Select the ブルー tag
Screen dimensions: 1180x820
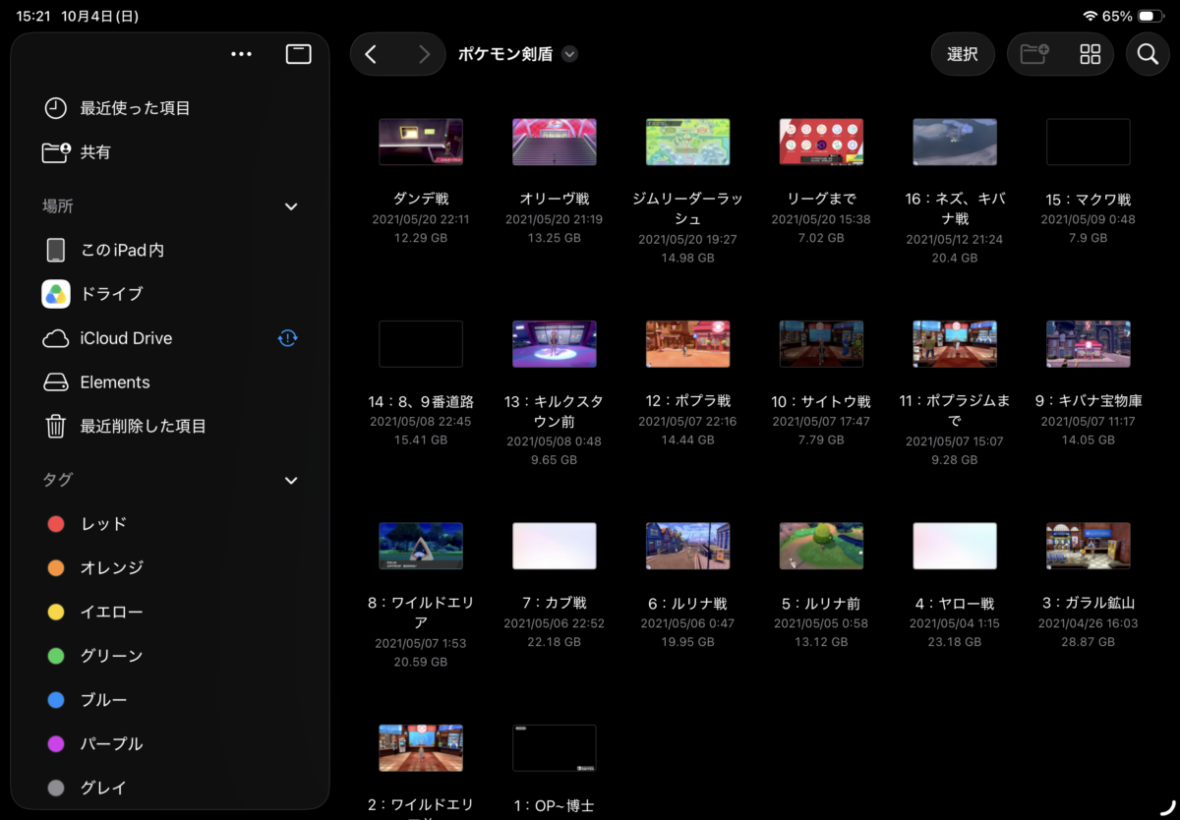[x=170, y=700]
